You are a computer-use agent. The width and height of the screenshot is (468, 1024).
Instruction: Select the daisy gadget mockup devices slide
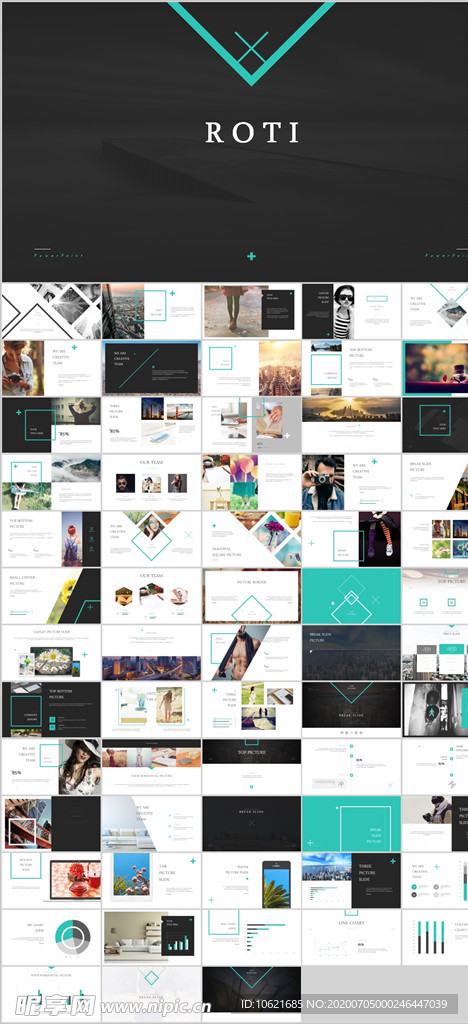coord(52,652)
